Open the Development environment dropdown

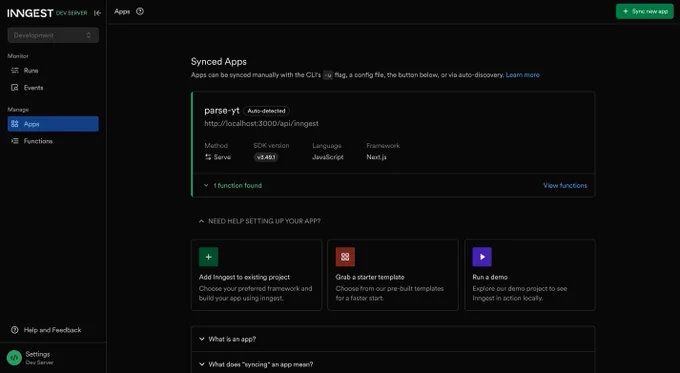tap(53, 35)
